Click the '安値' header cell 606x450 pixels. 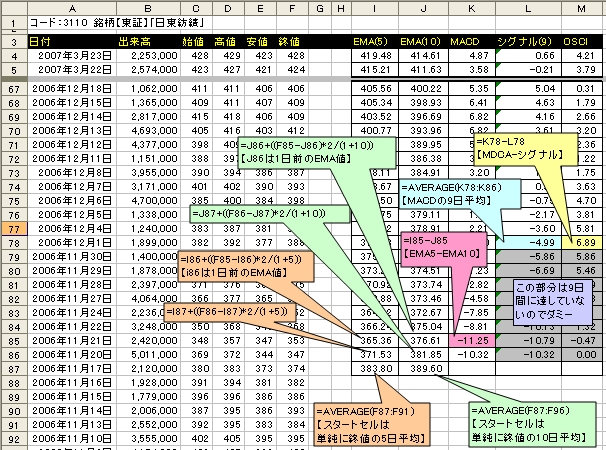click(x=260, y=42)
